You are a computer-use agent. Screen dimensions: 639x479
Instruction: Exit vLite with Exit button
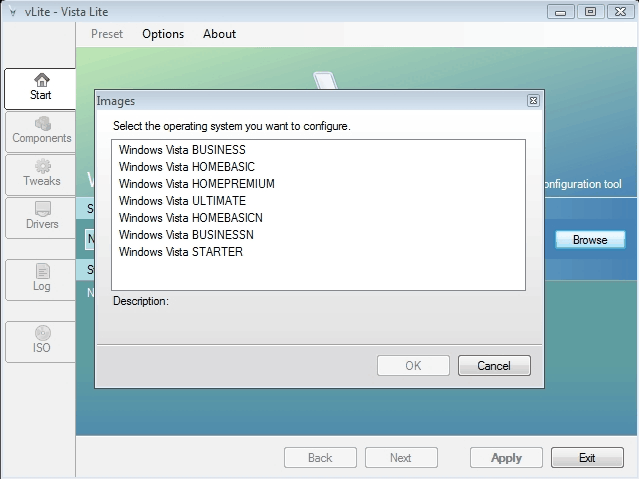pos(587,458)
